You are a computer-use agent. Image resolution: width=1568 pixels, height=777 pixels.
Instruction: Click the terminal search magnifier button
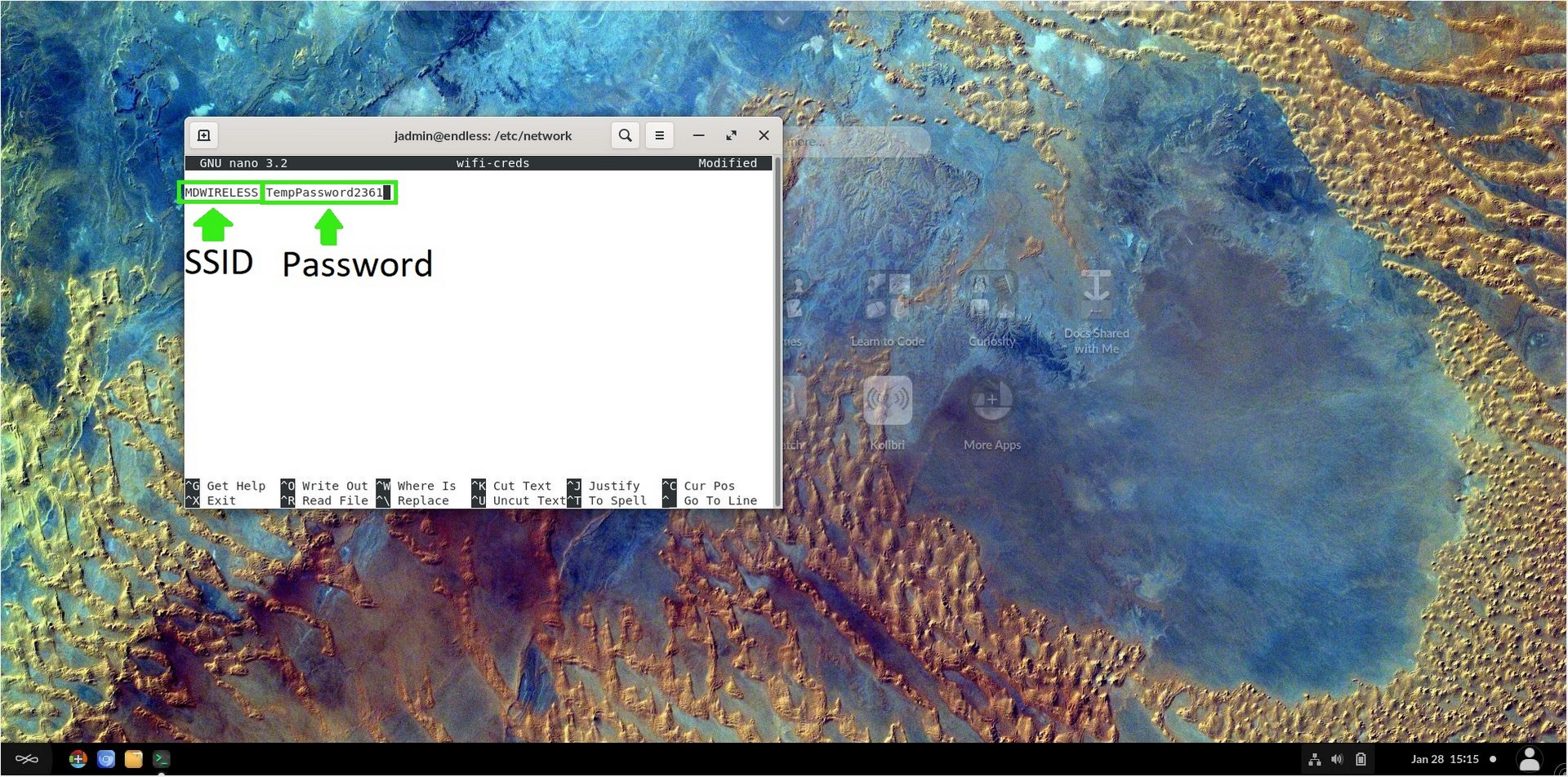click(626, 135)
